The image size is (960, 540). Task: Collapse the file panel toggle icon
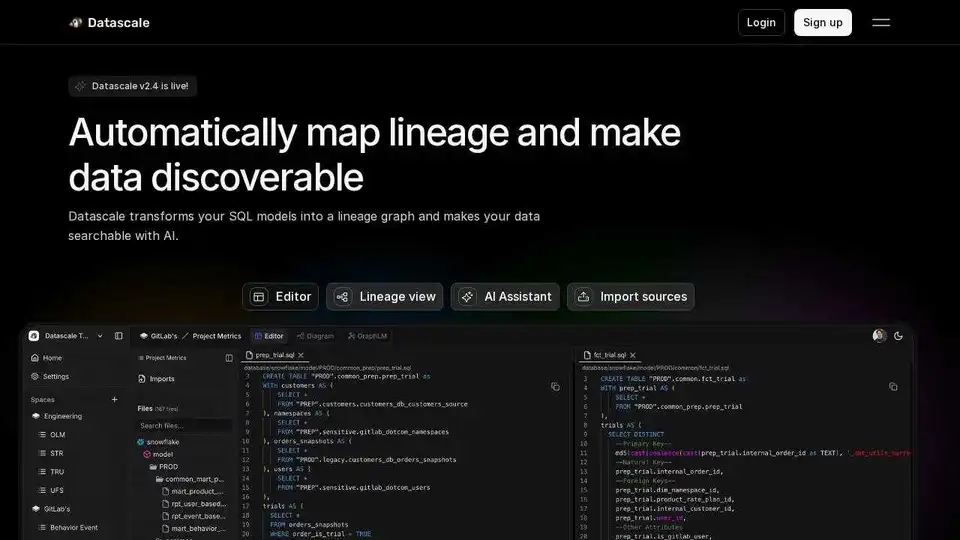tap(229, 358)
